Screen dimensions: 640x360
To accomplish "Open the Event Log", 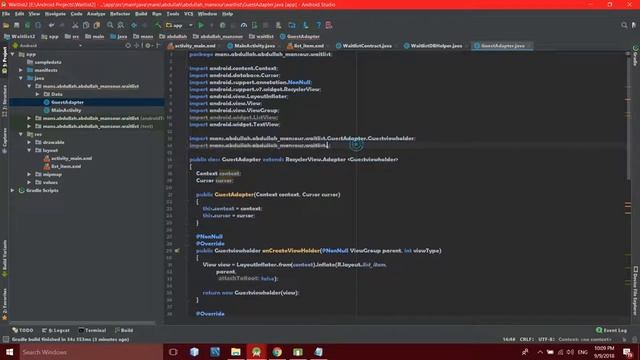I will point(611,330).
